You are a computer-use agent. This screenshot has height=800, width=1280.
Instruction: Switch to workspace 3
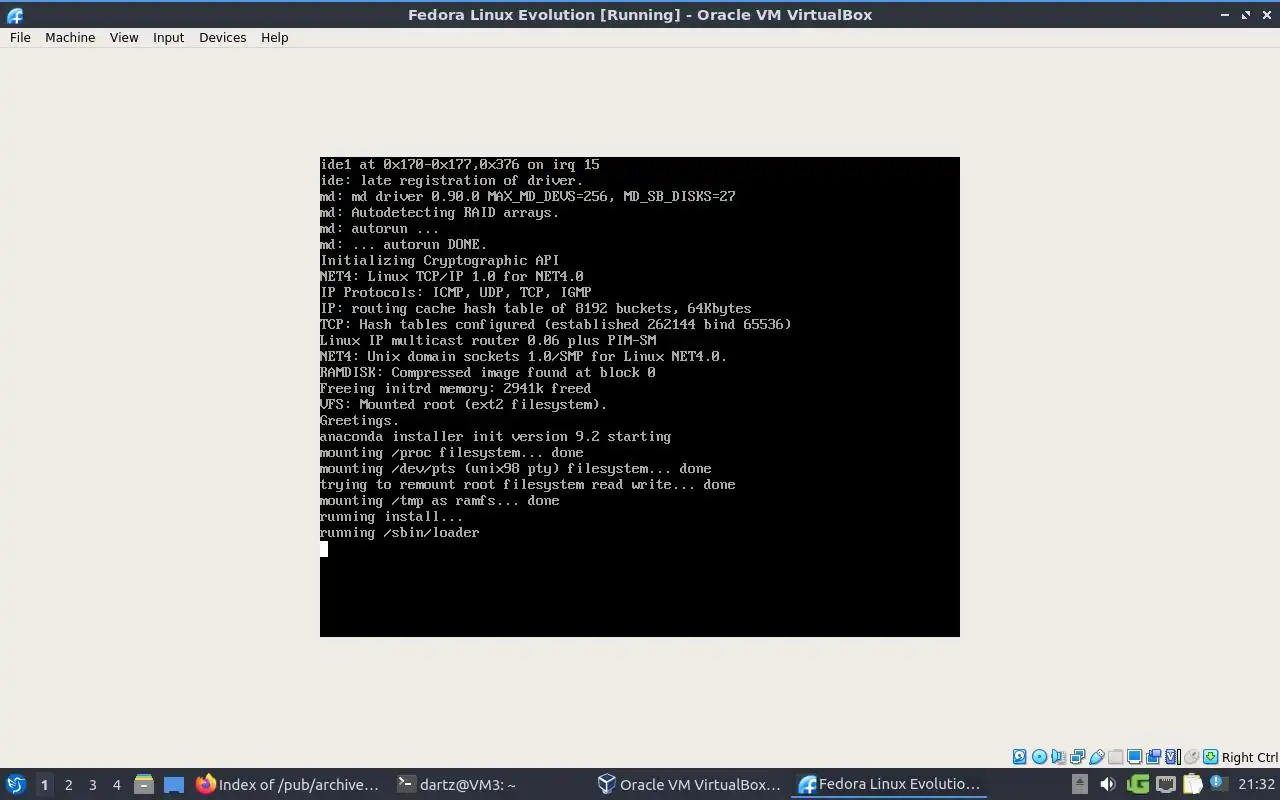click(x=92, y=785)
